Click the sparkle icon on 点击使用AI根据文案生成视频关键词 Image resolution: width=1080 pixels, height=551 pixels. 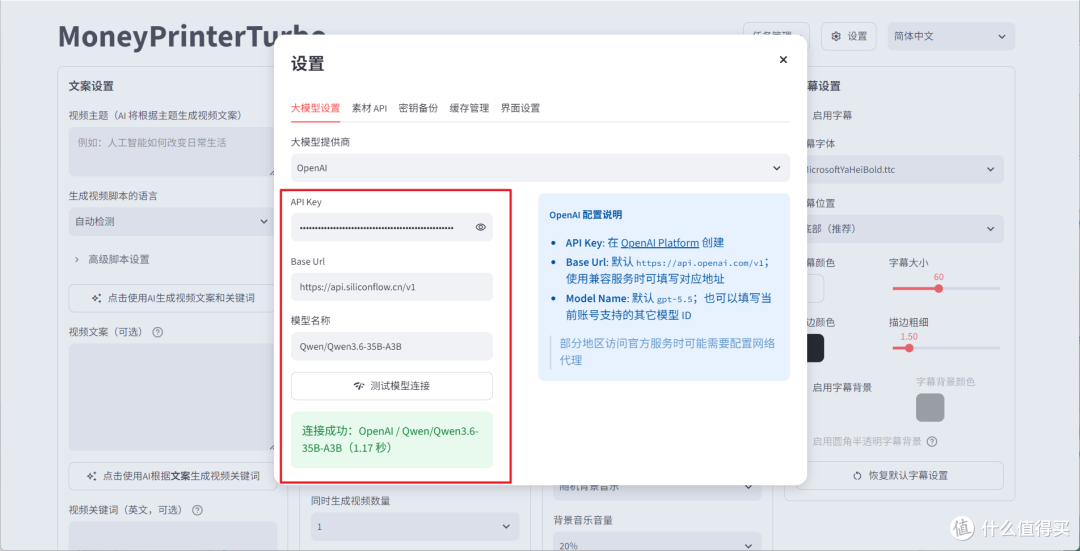tap(92, 476)
